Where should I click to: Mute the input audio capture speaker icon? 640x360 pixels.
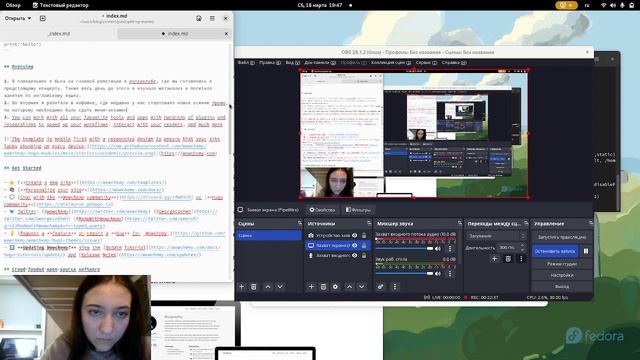438,249
